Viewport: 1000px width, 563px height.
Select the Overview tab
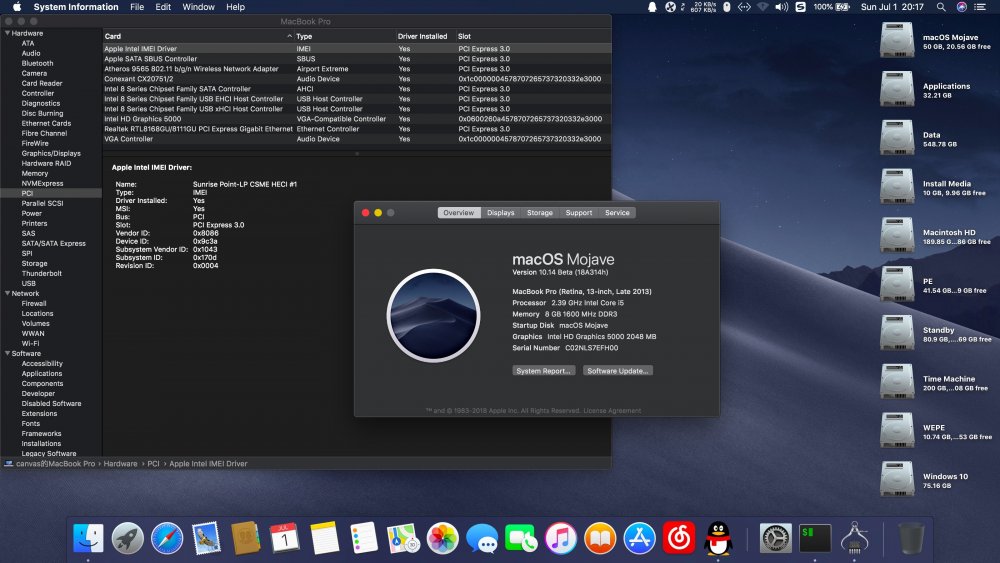point(459,213)
